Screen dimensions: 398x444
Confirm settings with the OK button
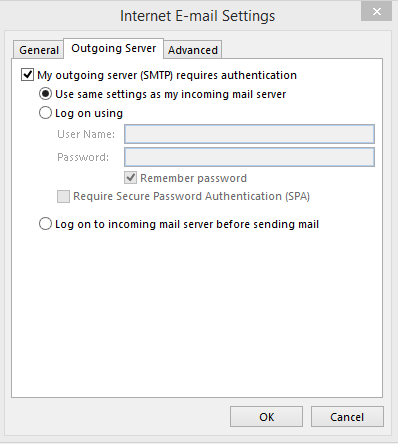coord(266,416)
